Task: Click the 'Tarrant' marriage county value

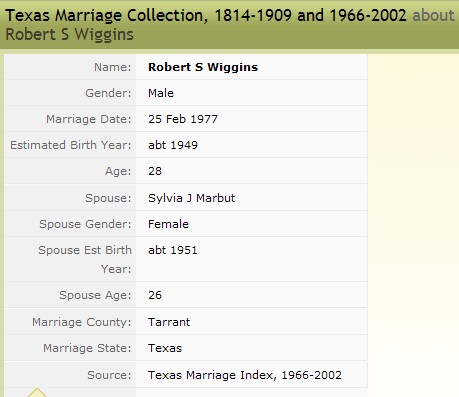Action: point(169,322)
